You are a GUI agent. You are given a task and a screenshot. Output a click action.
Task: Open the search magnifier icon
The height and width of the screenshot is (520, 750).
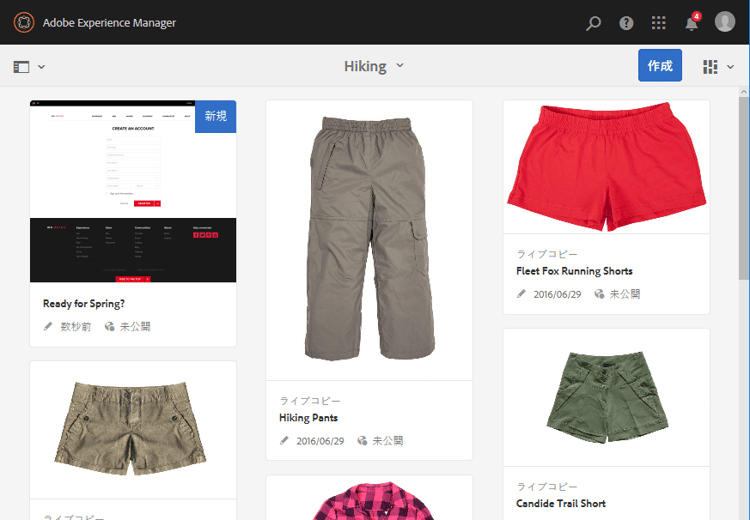593,23
